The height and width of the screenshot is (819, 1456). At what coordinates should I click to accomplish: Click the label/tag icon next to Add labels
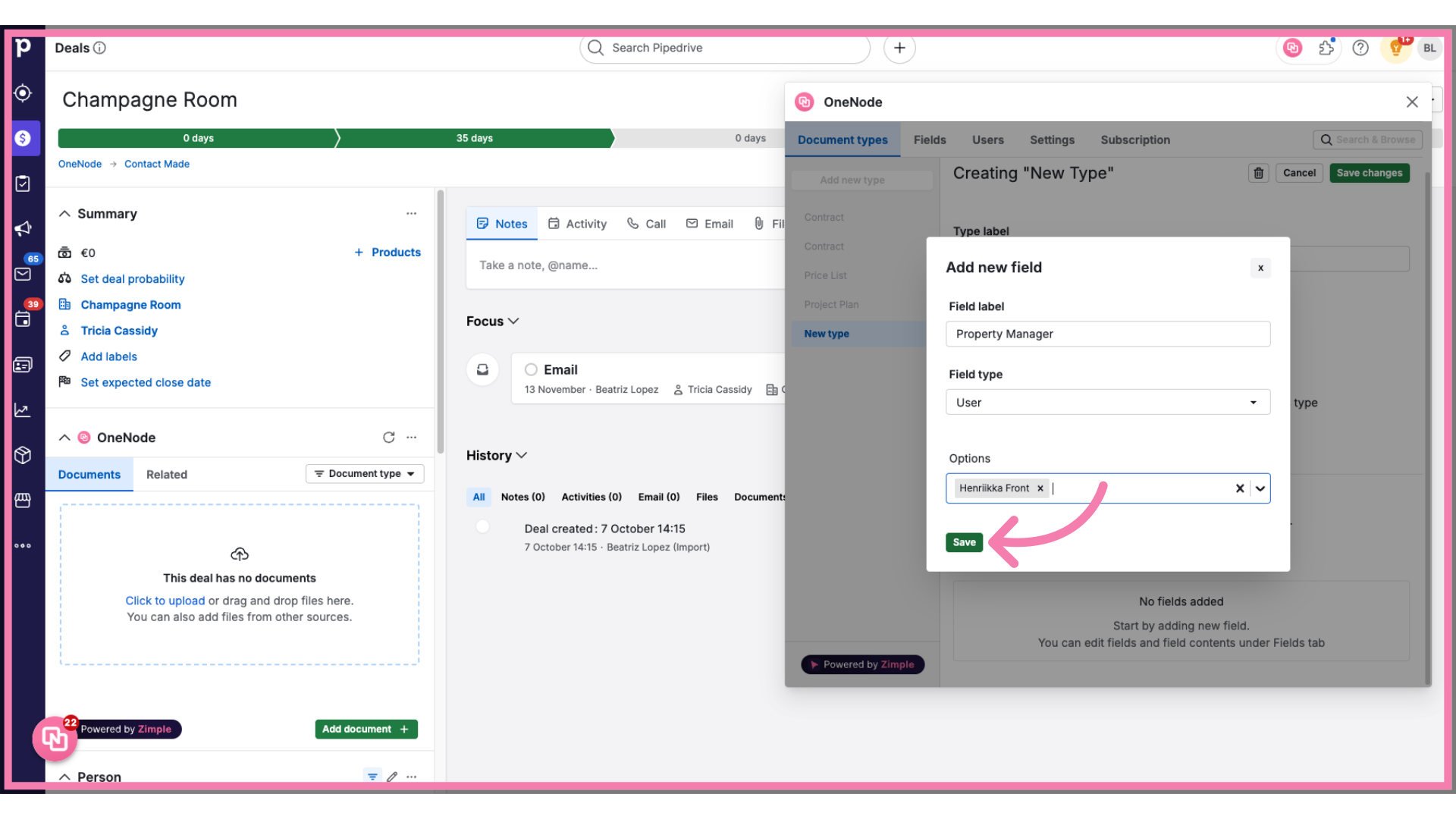click(66, 356)
